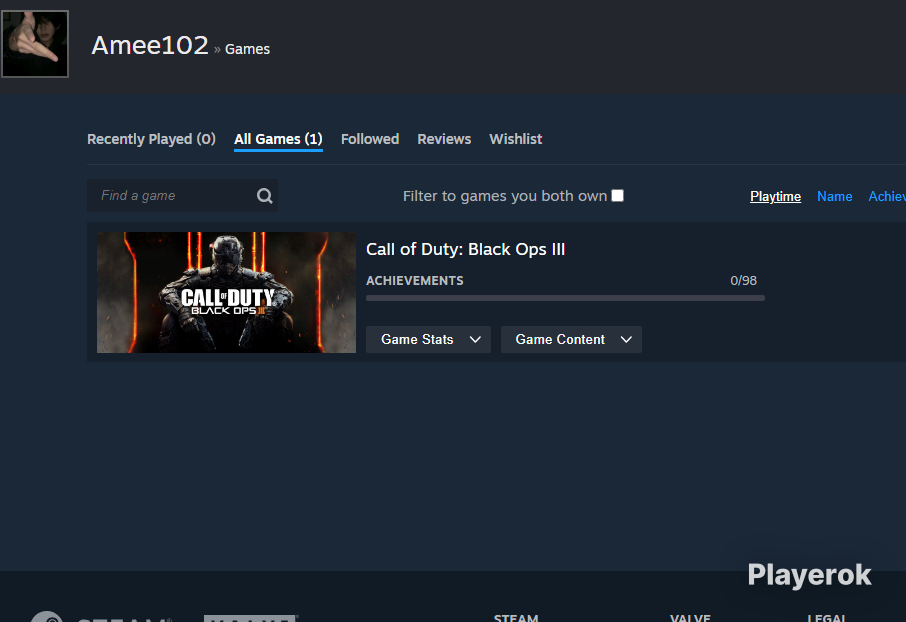906x622 pixels.
Task: Expand the Game Content dropdown
Action: 571,339
